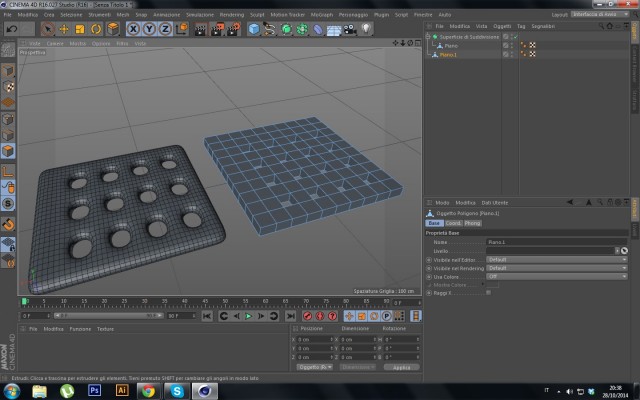The image size is (640, 400).
Task: Add a Light object
Action: click(x=366, y=29)
